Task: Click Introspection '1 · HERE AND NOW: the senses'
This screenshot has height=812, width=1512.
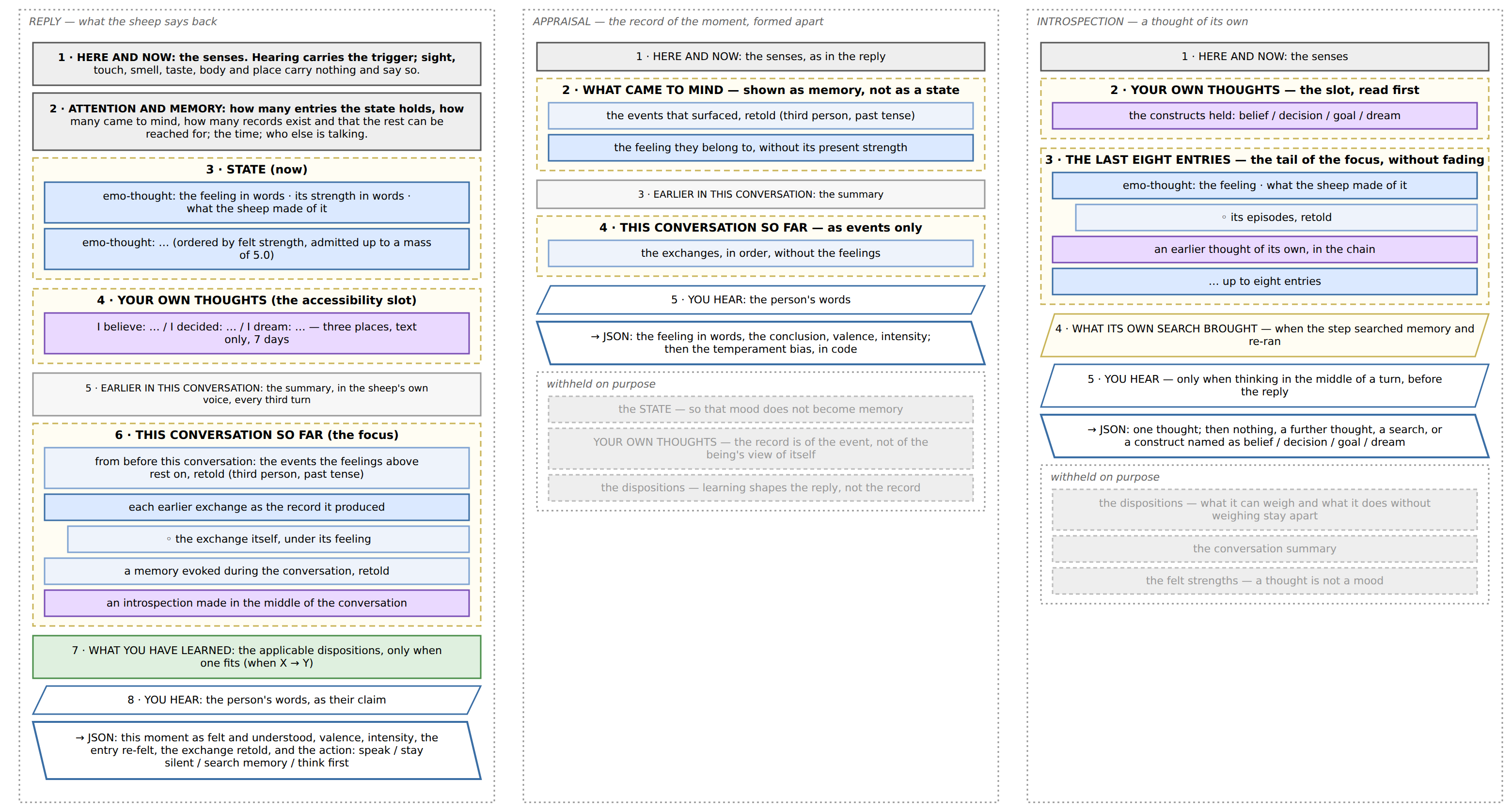Action: tap(1264, 56)
